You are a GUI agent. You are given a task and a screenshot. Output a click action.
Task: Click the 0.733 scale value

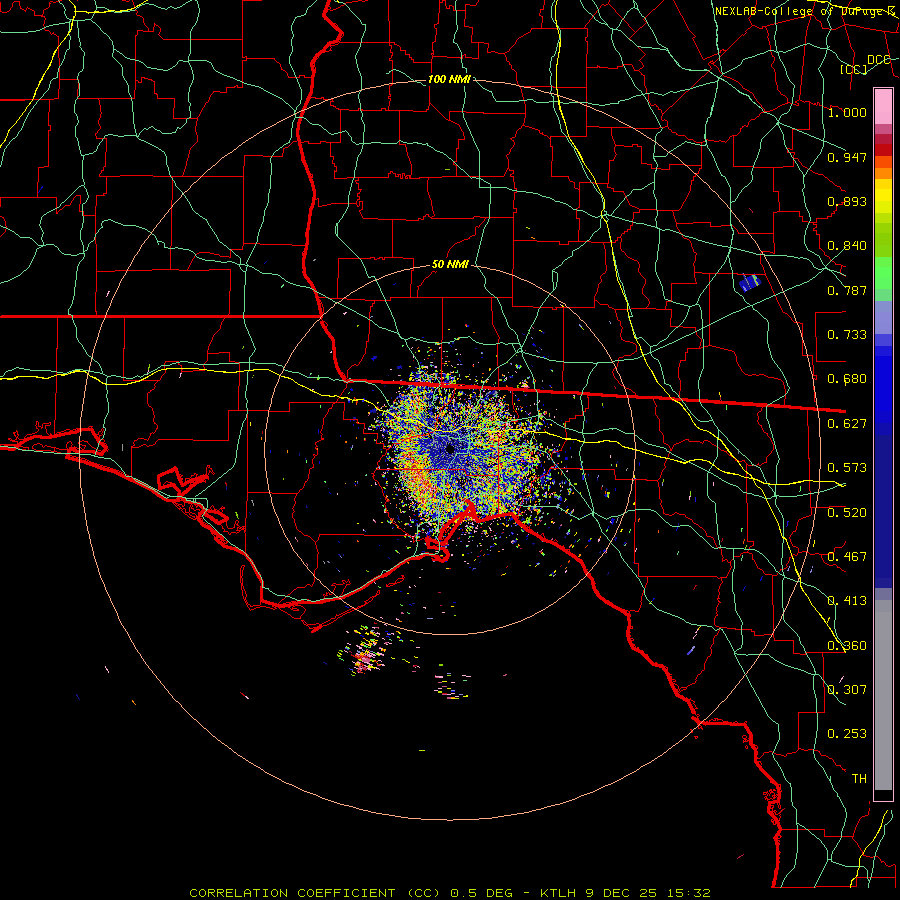[x=847, y=335]
